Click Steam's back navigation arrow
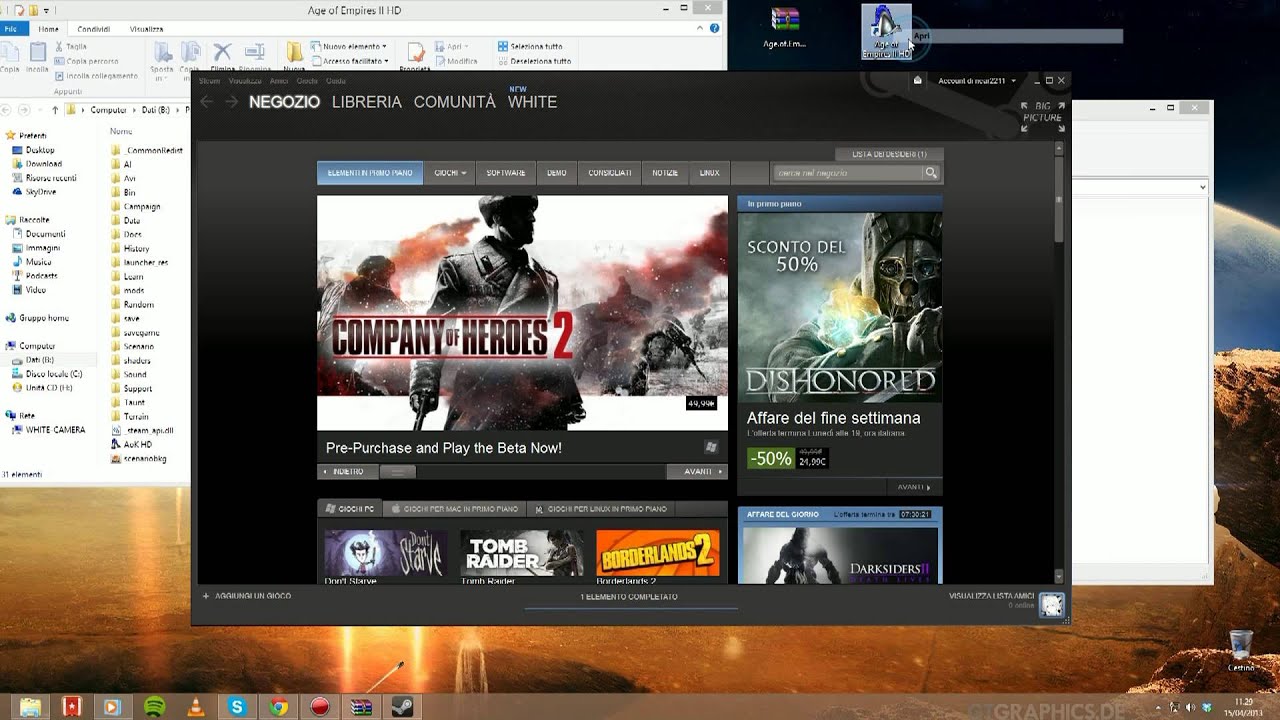The image size is (1280, 720). point(207,102)
